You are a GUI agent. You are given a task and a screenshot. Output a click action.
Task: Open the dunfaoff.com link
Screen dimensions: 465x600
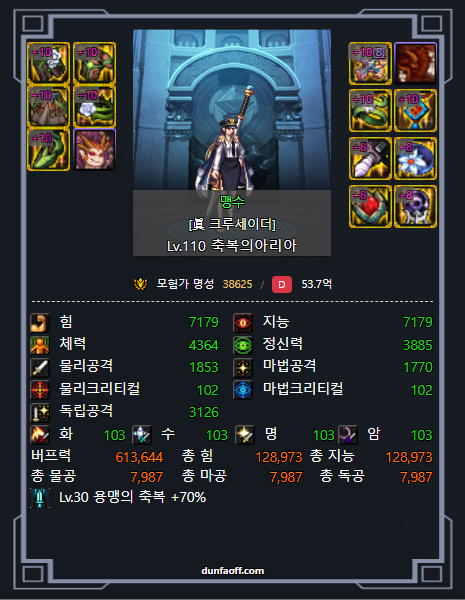point(232,571)
